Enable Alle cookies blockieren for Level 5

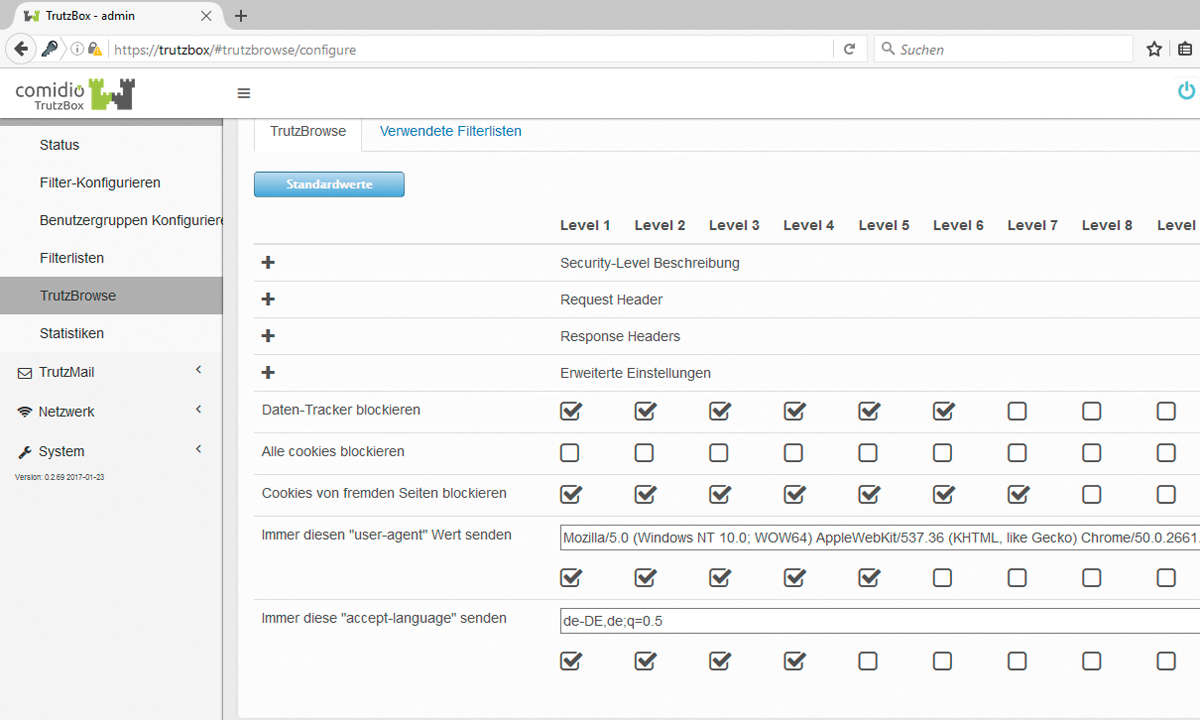click(868, 453)
